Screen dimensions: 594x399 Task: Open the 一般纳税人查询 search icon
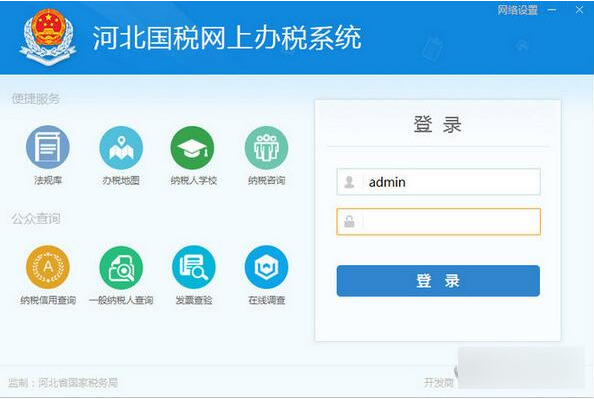[x=121, y=268]
